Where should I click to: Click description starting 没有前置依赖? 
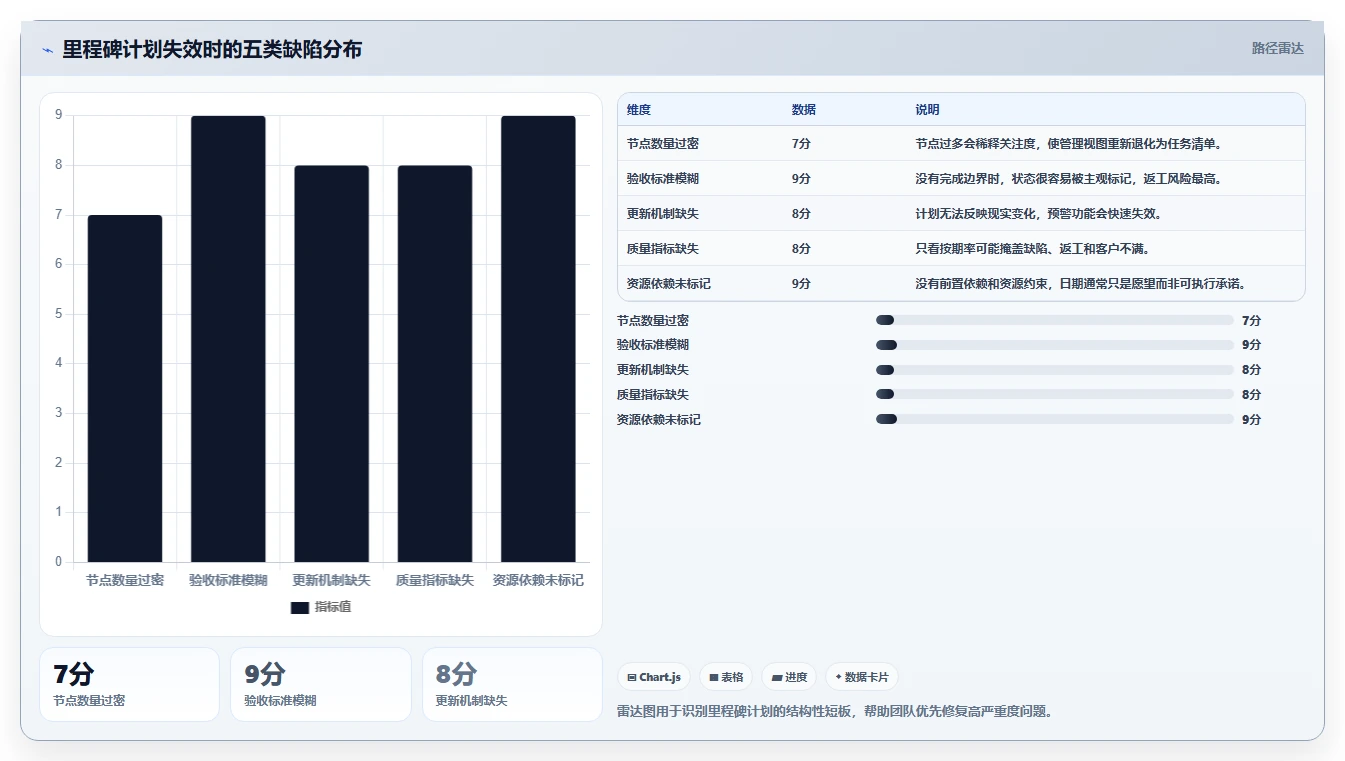pos(1080,284)
